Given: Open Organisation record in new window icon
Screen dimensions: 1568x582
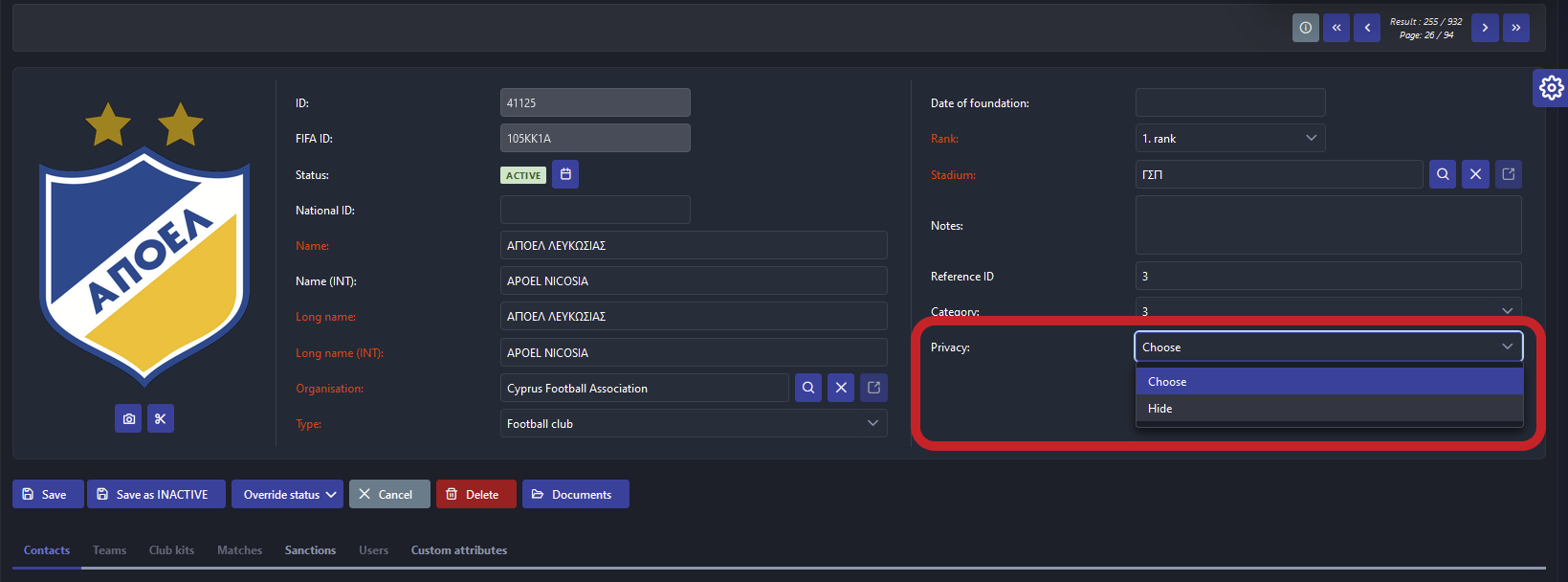Looking at the screenshot, I should tap(873, 388).
